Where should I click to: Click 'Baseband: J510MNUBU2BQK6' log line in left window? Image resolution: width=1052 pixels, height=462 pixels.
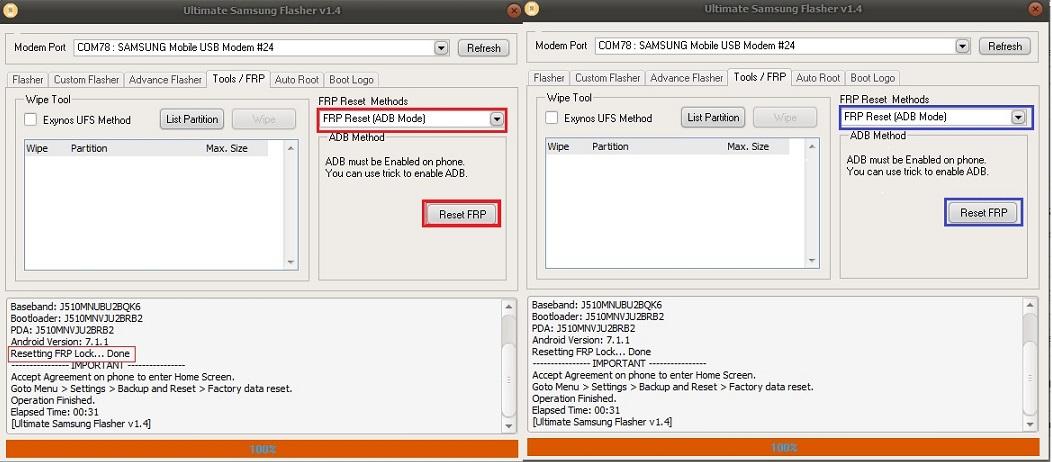click(76, 306)
